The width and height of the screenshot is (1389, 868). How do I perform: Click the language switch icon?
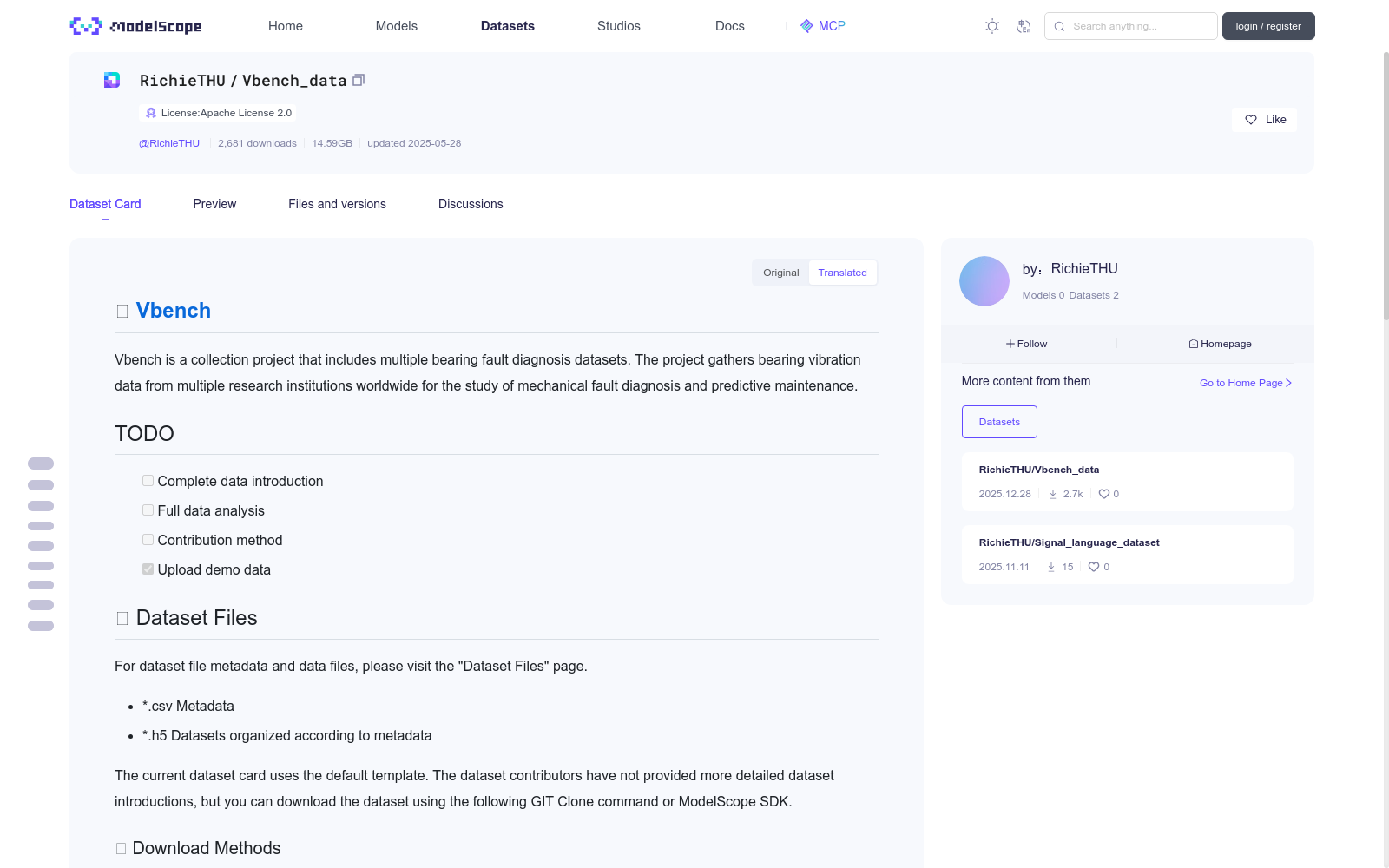1024,26
